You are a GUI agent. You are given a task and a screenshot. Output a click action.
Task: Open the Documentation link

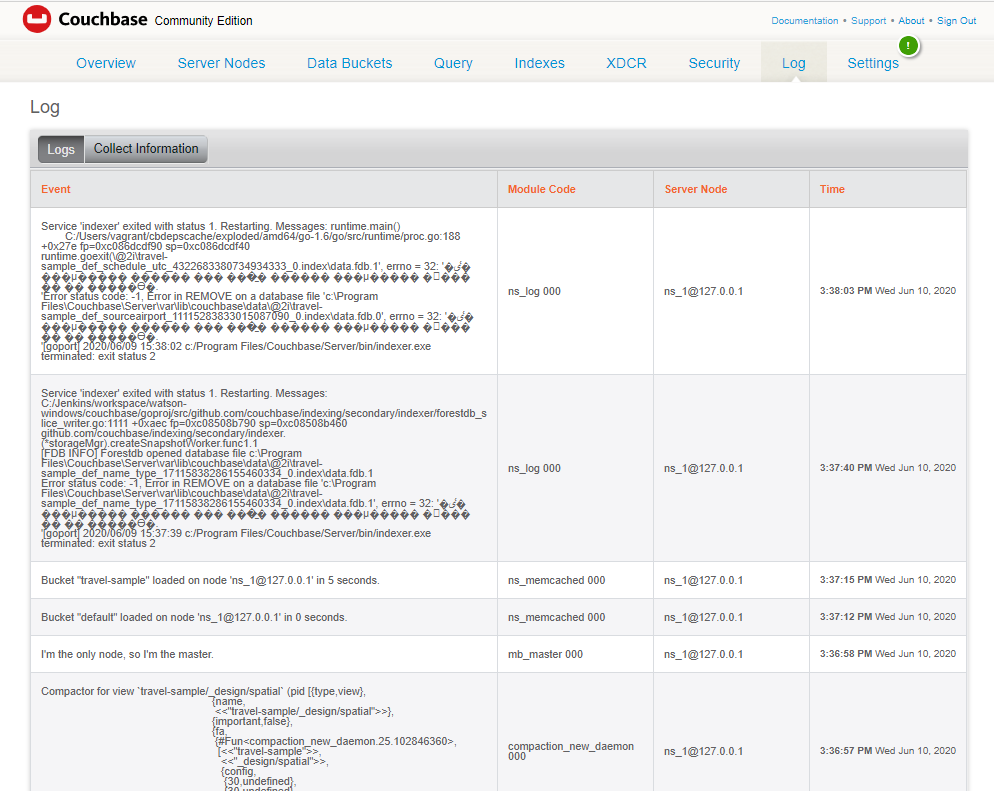[x=804, y=21]
